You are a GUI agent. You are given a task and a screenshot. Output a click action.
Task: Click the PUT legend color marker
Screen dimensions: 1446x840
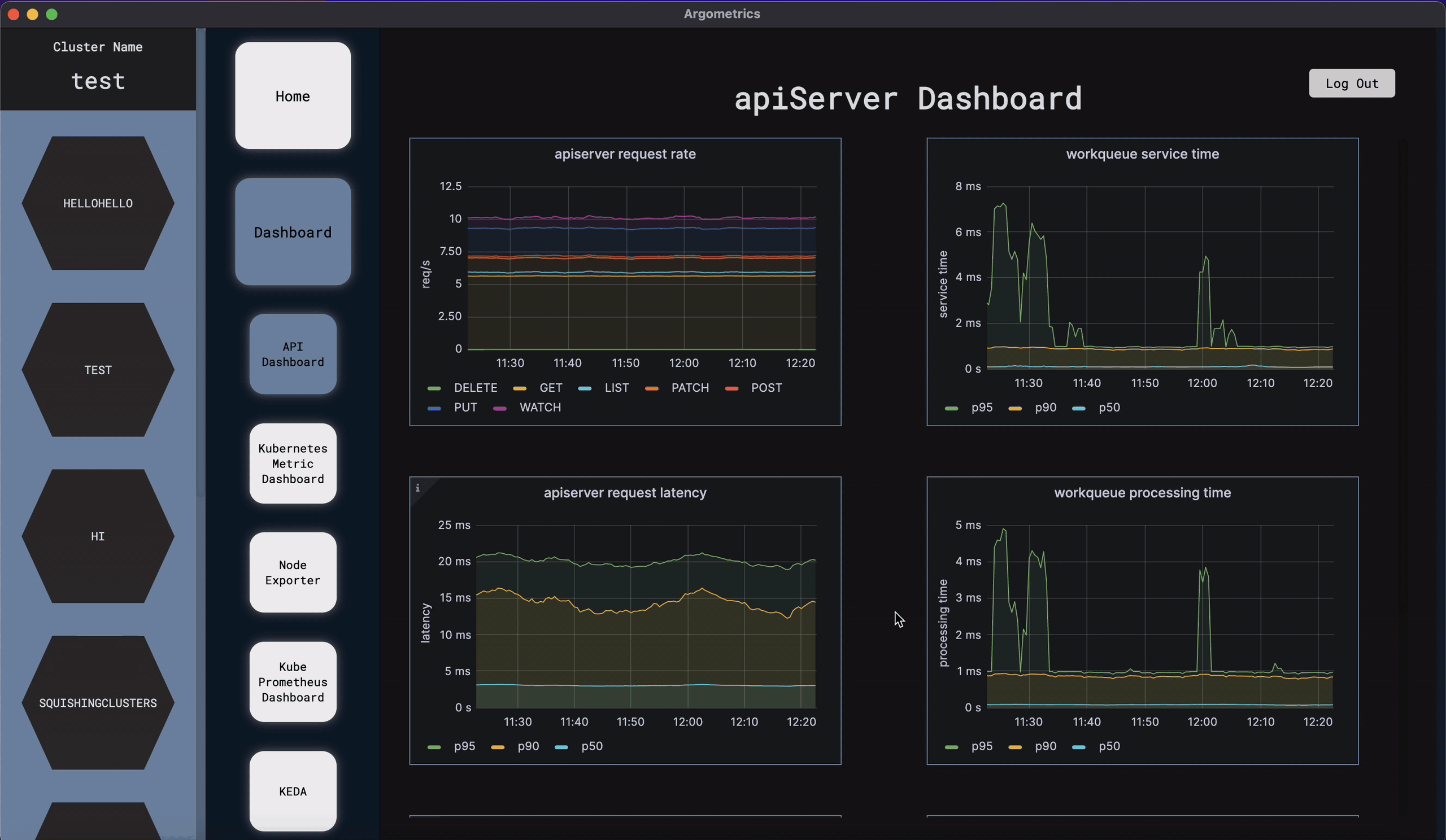434,408
